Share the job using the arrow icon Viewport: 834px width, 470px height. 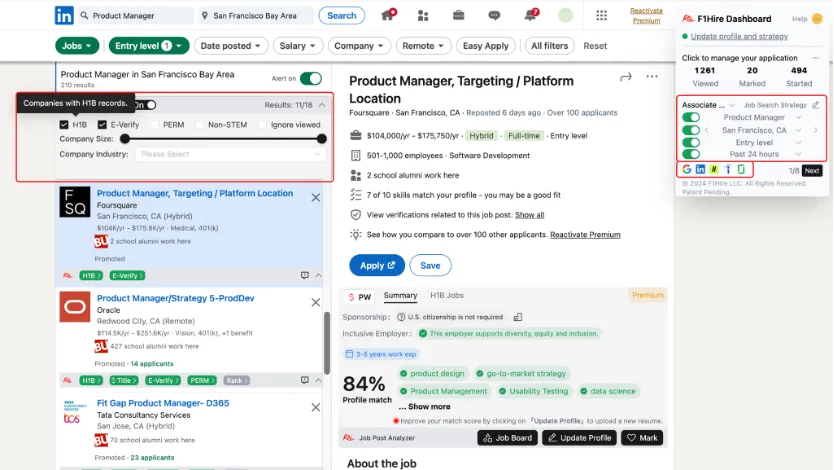pos(626,77)
